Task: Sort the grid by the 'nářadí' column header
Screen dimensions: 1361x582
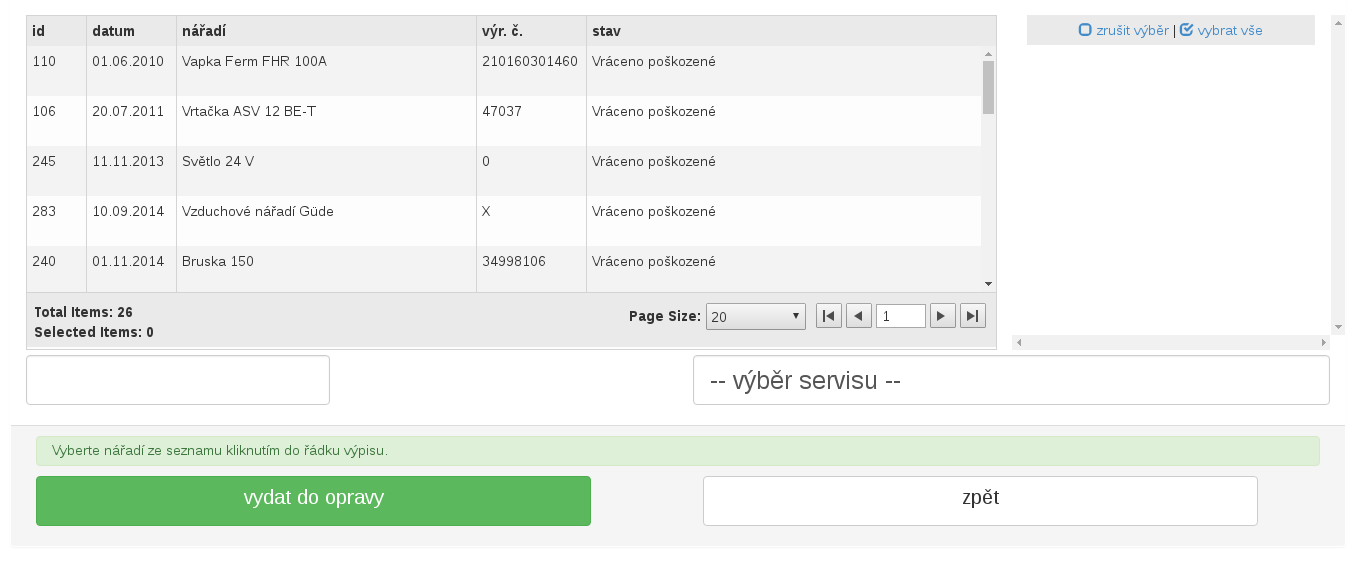Action: (204, 31)
